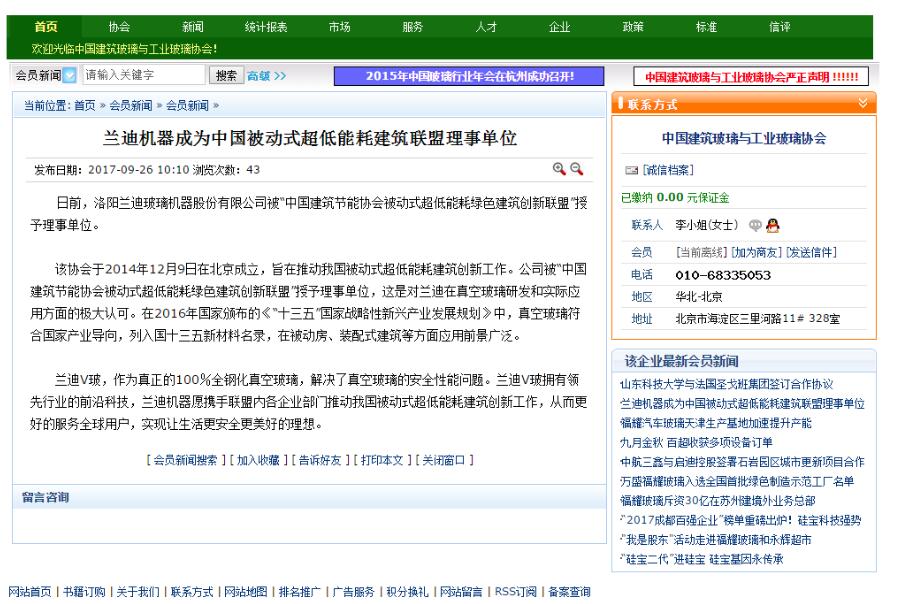Viewport: 902px width, 604px height.
Task: Click the 加入收藏 link
Action: click(x=258, y=460)
